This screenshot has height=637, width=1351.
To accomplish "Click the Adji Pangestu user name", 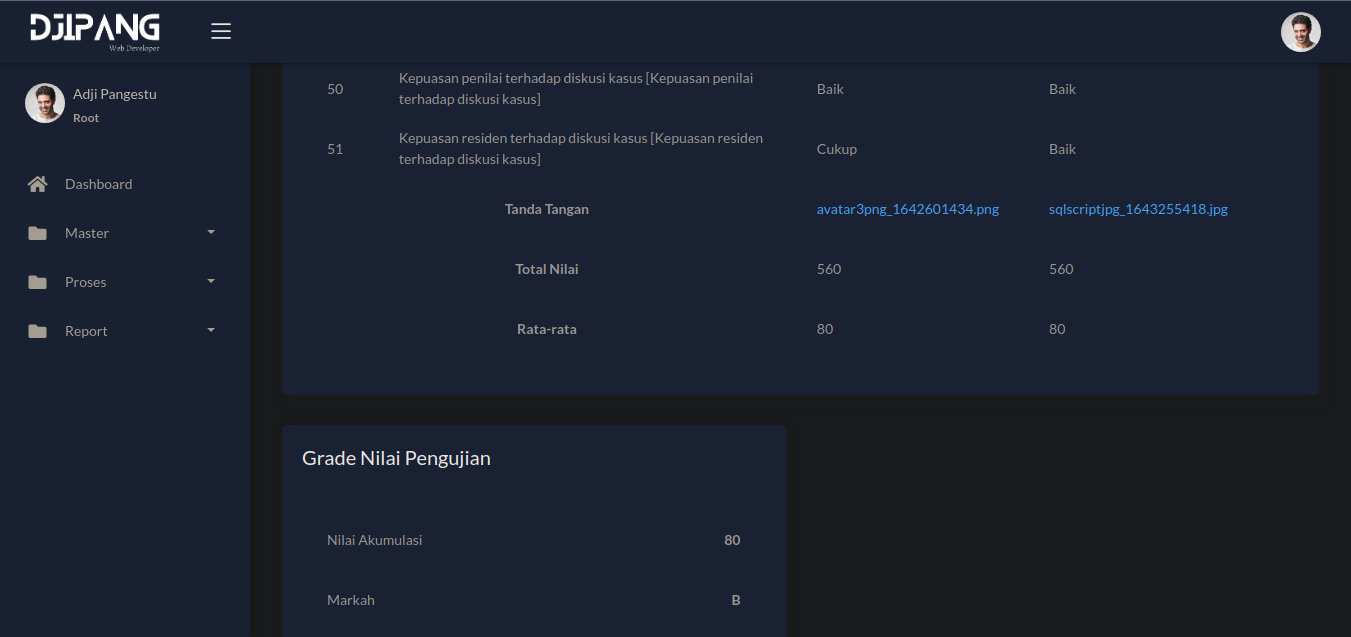I will [x=114, y=94].
